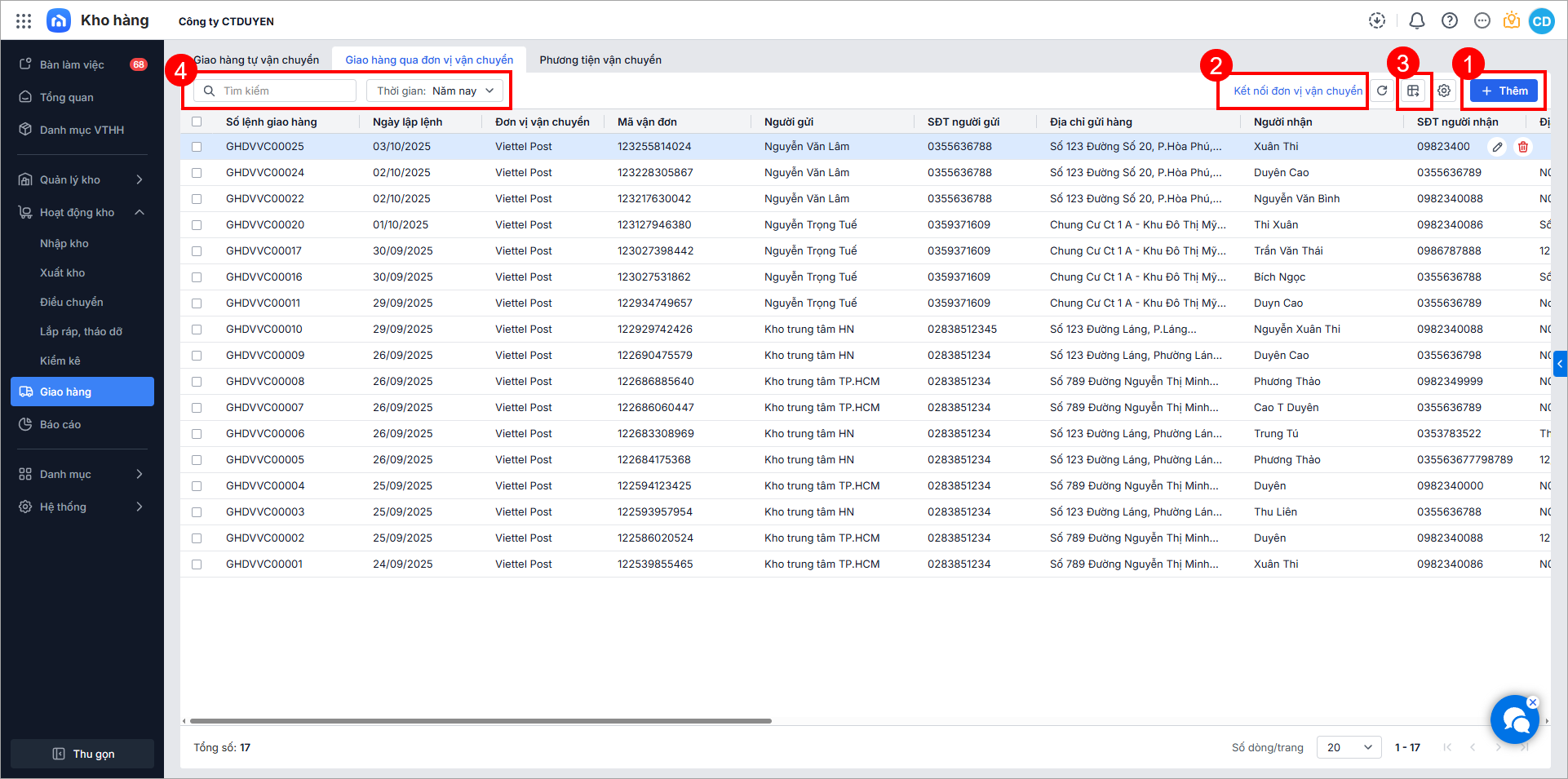The image size is (1568, 779).
Task: Select the checkbox for GHDVVC00010
Action: pos(197,330)
